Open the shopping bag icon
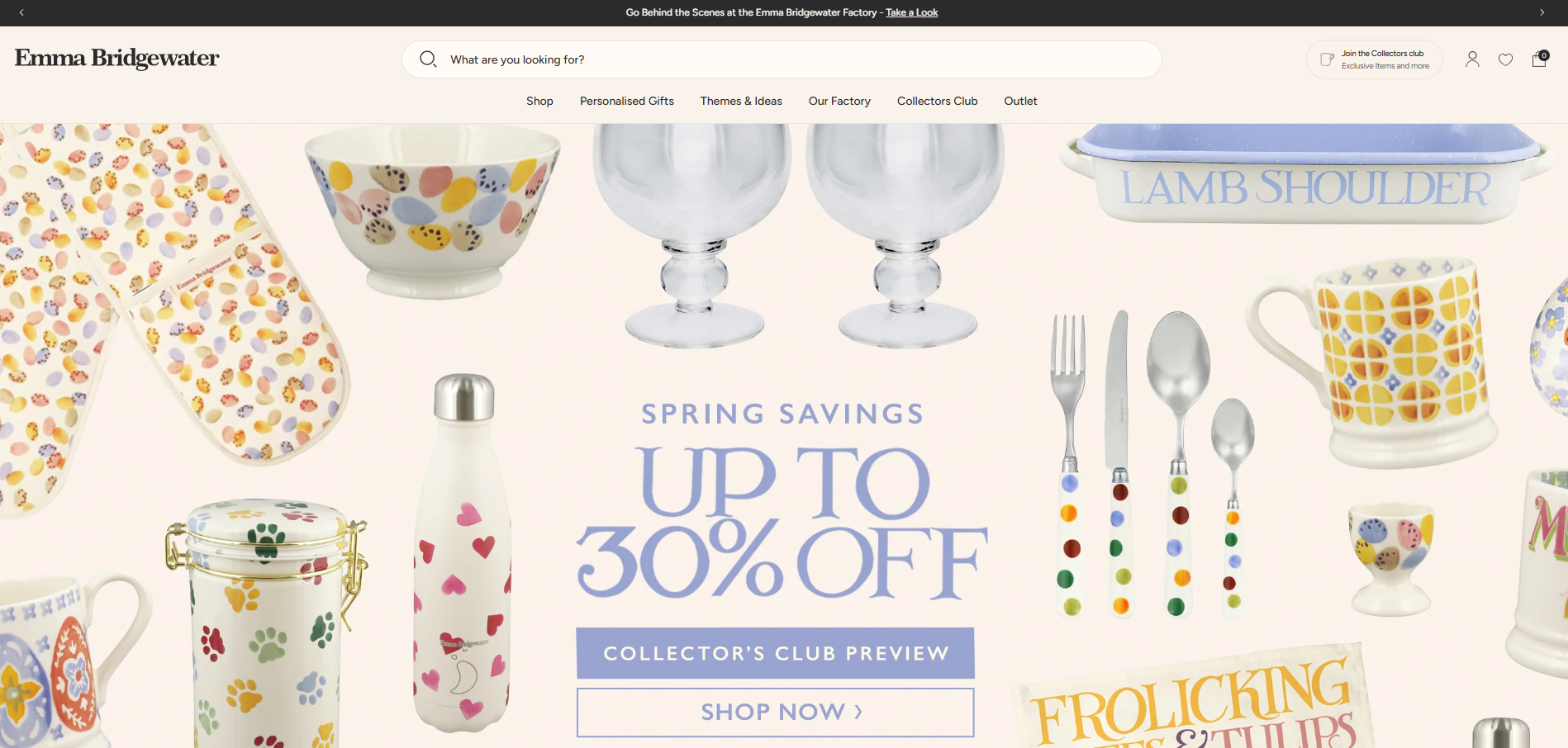The image size is (1568, 748). click(x=1539, y=59)
